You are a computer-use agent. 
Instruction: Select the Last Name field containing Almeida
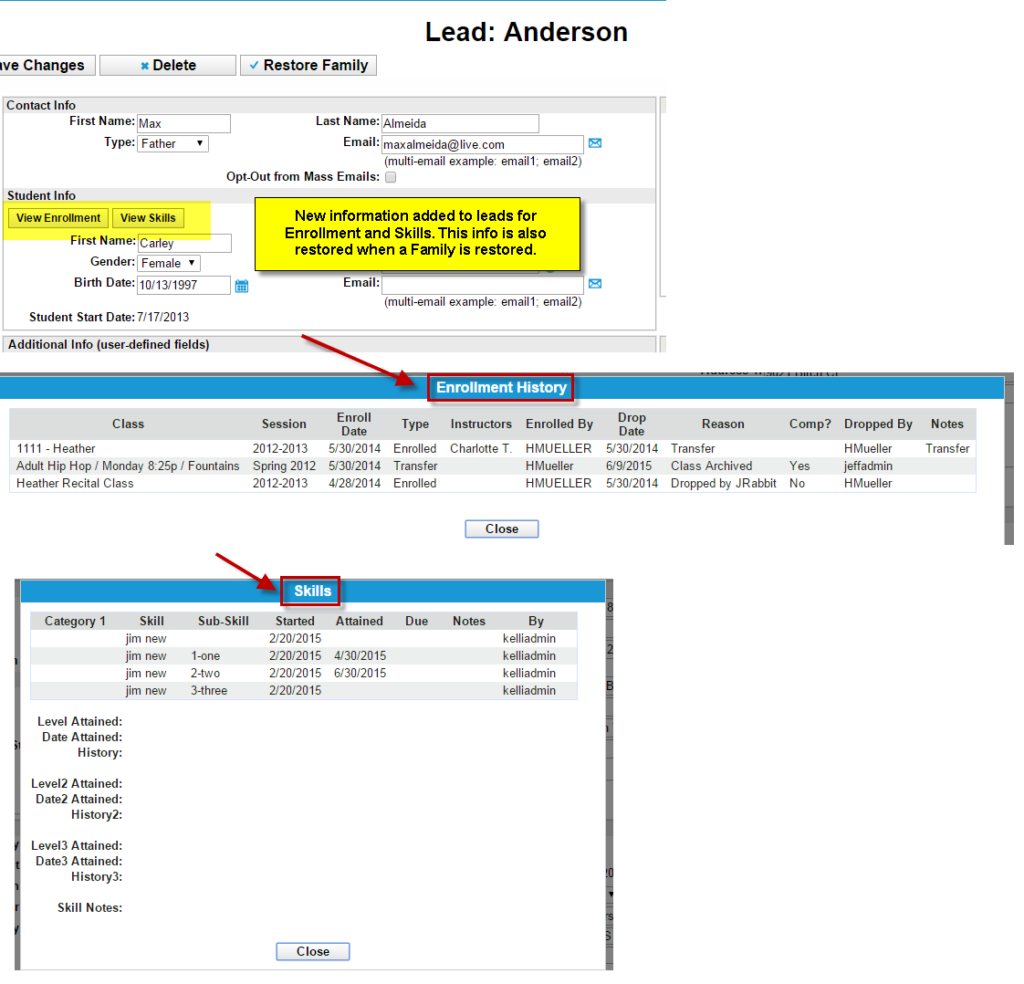click(459, 123)
